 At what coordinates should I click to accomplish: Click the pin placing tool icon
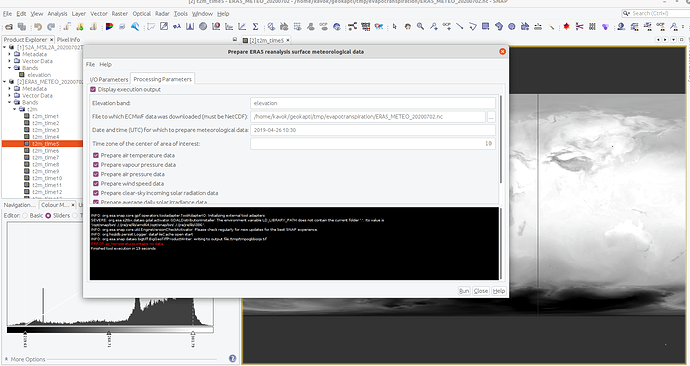(434, 27)
